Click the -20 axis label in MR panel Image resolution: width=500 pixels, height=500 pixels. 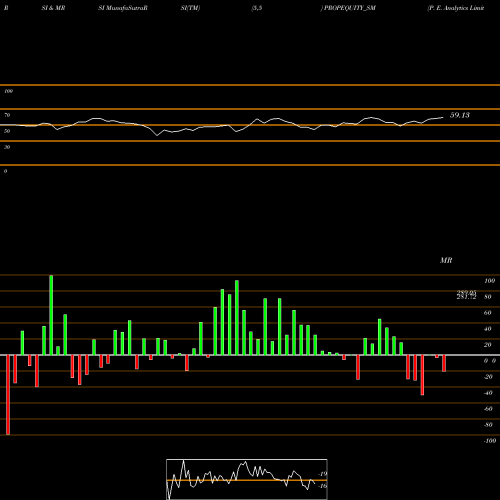[x=488, y=377]
